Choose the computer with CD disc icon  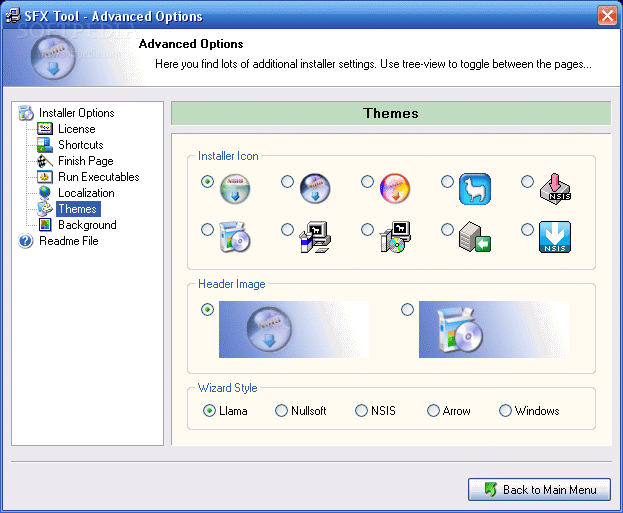pos(395,237)
